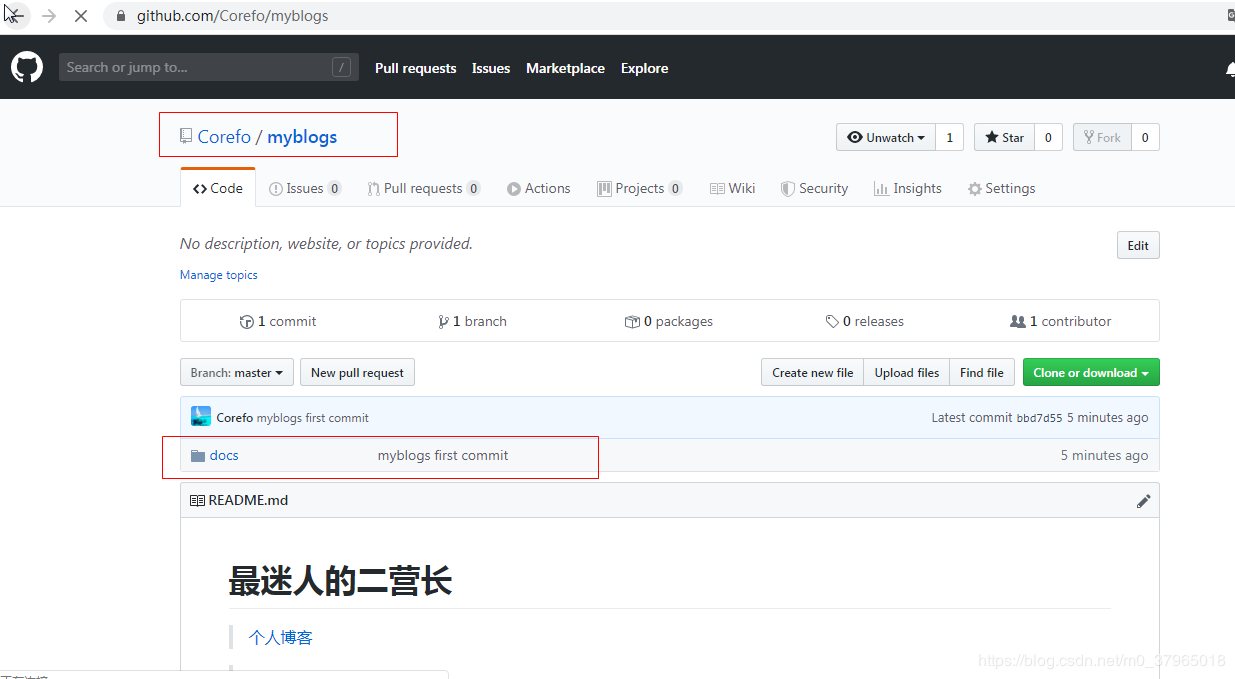Click Upload files button
The width and height of the screenshot is (1235, 679).
907,373
